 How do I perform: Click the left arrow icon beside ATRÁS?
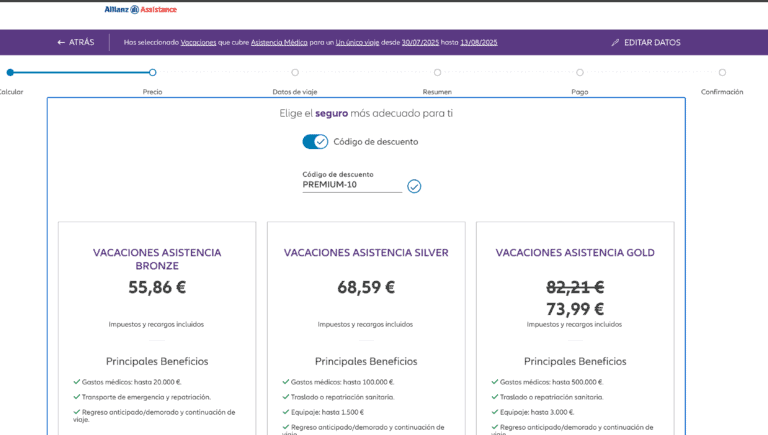pyautogui.click(x=61, y=43)
